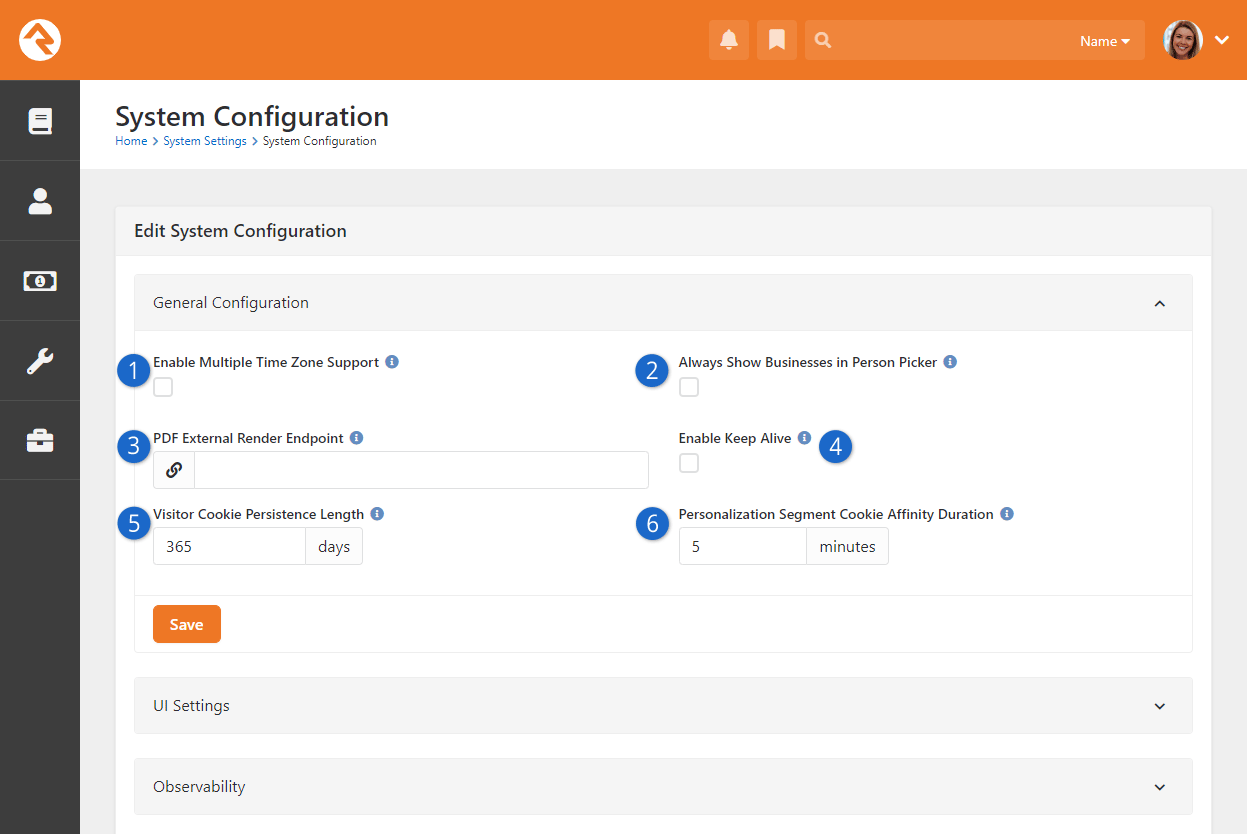The width and height of the screenshot is (1247, 834).
Task: Open the user menu chevron
Action: coord(1222,40)
